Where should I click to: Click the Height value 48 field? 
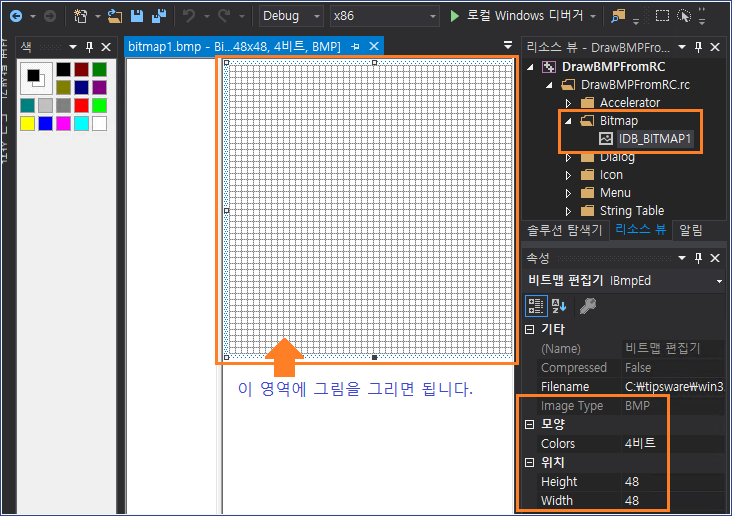click(673, 482)
